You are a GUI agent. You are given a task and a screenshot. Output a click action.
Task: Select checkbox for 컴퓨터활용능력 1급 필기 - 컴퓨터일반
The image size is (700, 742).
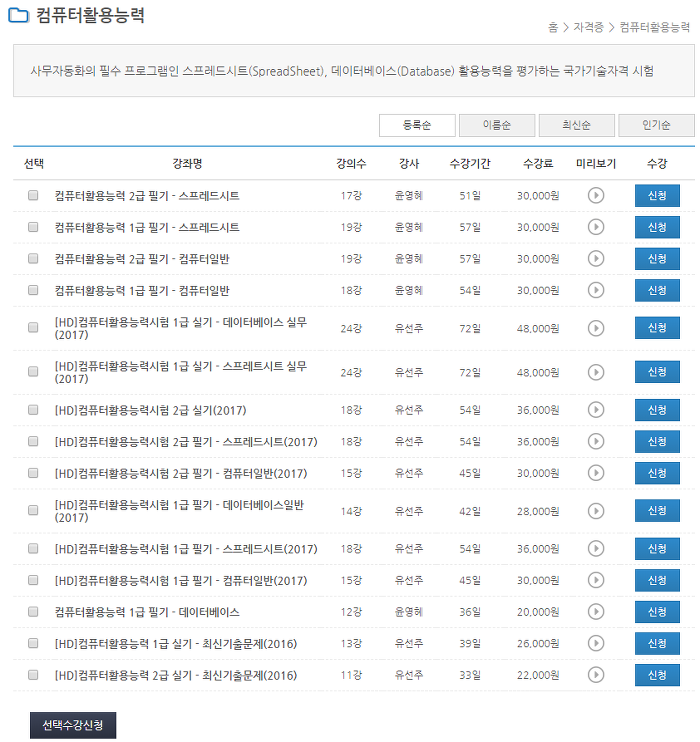tap(33, 290)
